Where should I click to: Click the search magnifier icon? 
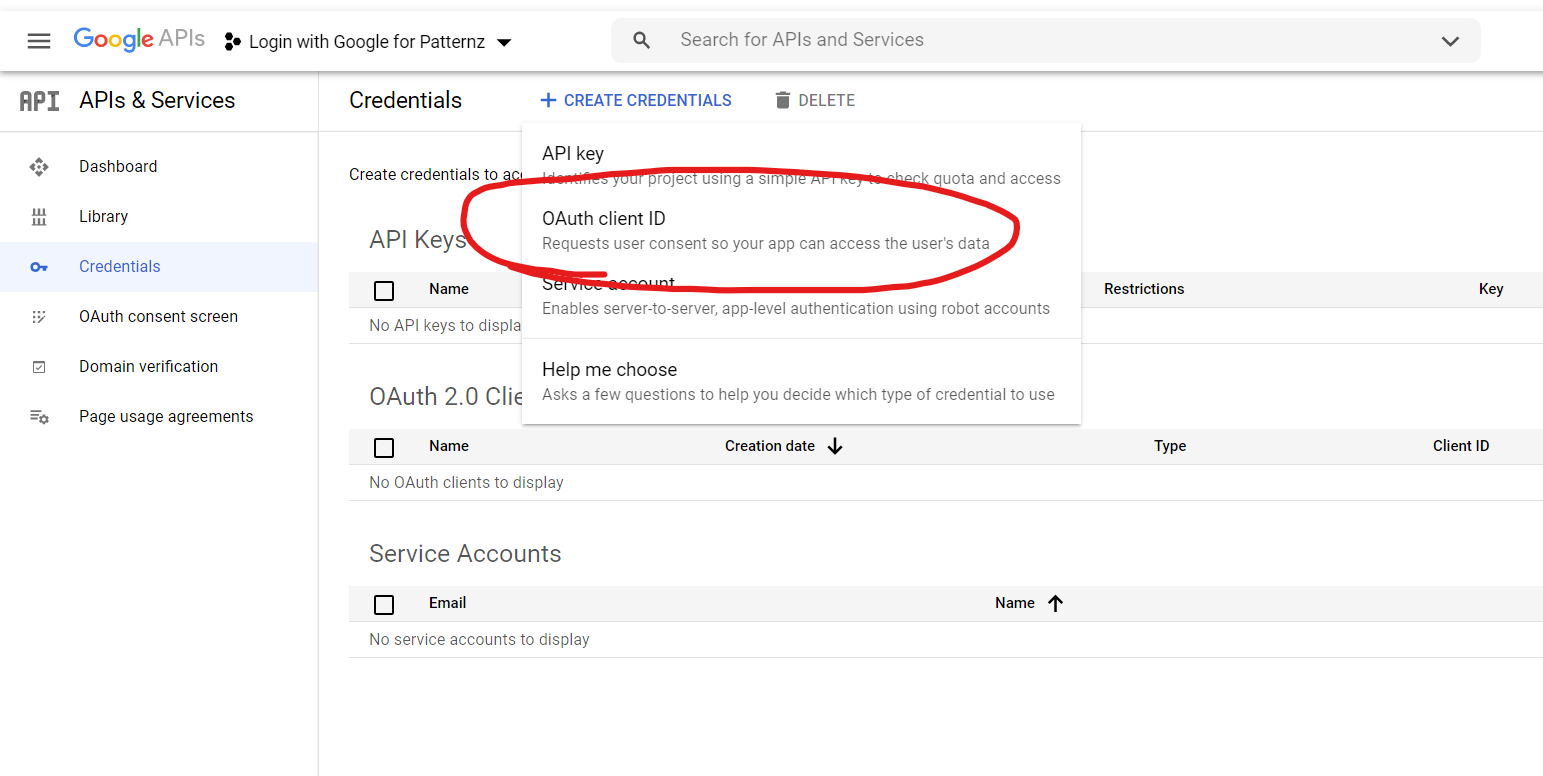tap(642, 41)
